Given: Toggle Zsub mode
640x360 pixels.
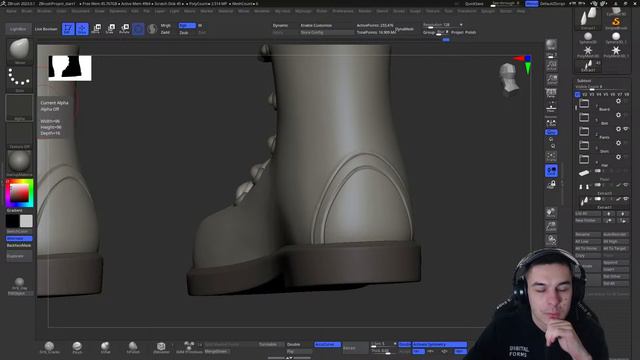Looking at the screenshot, I should click(184, 32).
